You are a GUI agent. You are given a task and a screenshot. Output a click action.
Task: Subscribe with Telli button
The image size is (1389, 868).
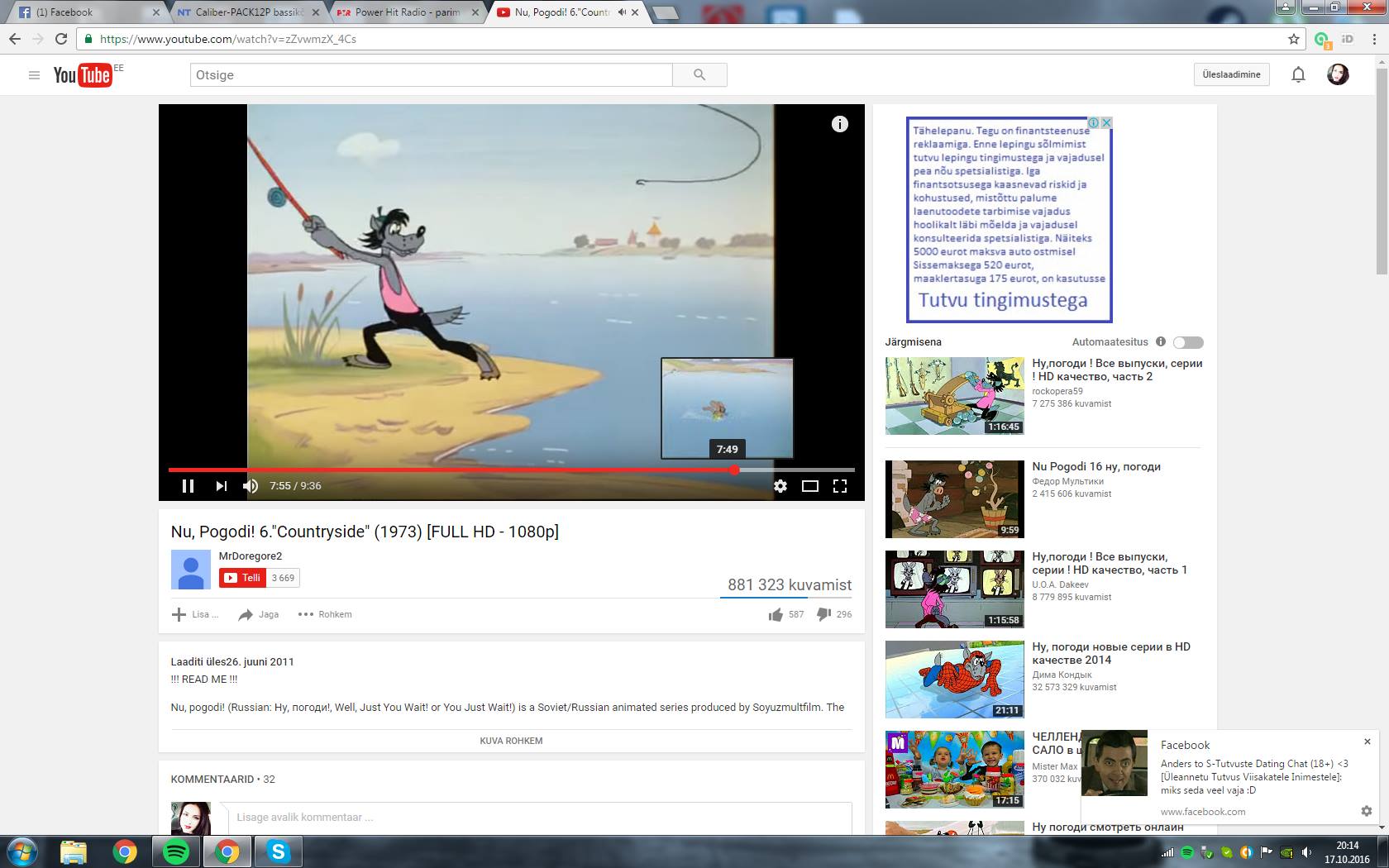(242, 578)
